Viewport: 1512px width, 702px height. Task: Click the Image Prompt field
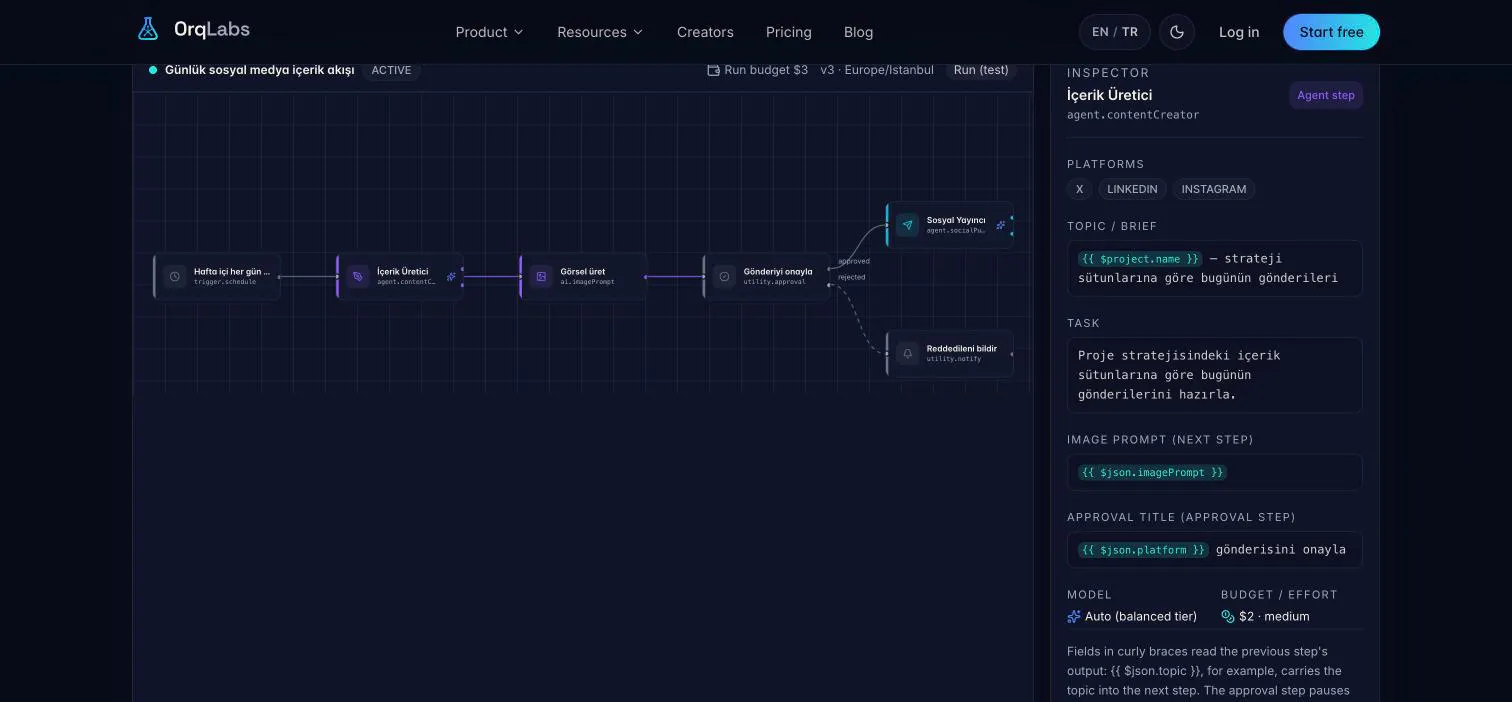1215,472
